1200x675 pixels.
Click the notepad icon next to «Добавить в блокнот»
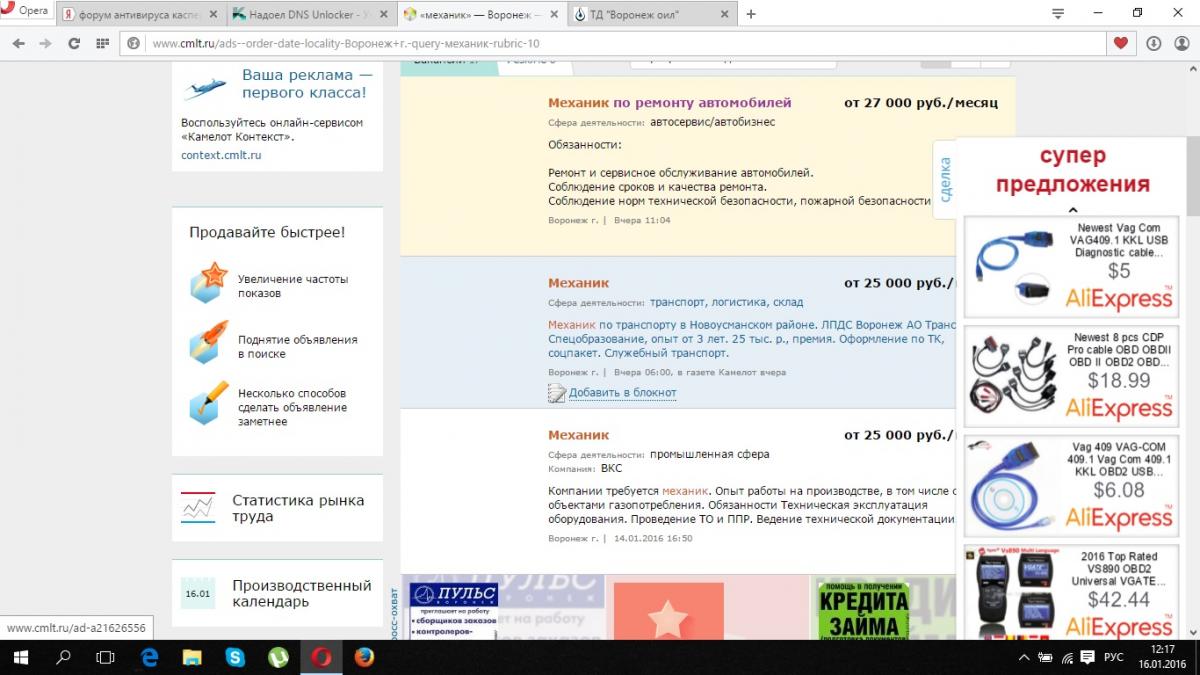557,393
